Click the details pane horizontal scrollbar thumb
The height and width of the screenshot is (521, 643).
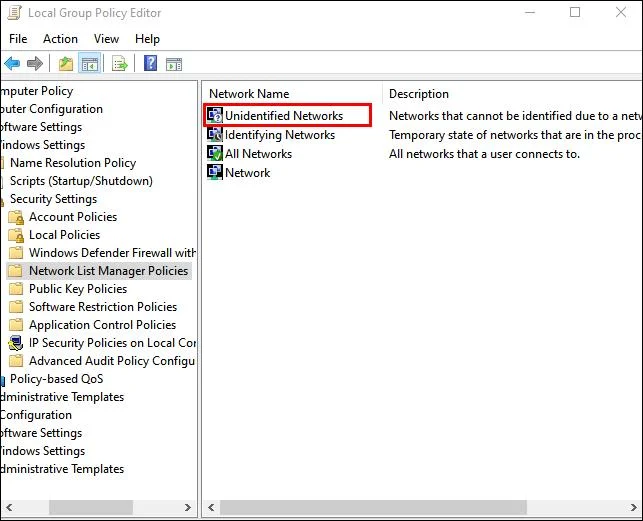click(373, 507)
